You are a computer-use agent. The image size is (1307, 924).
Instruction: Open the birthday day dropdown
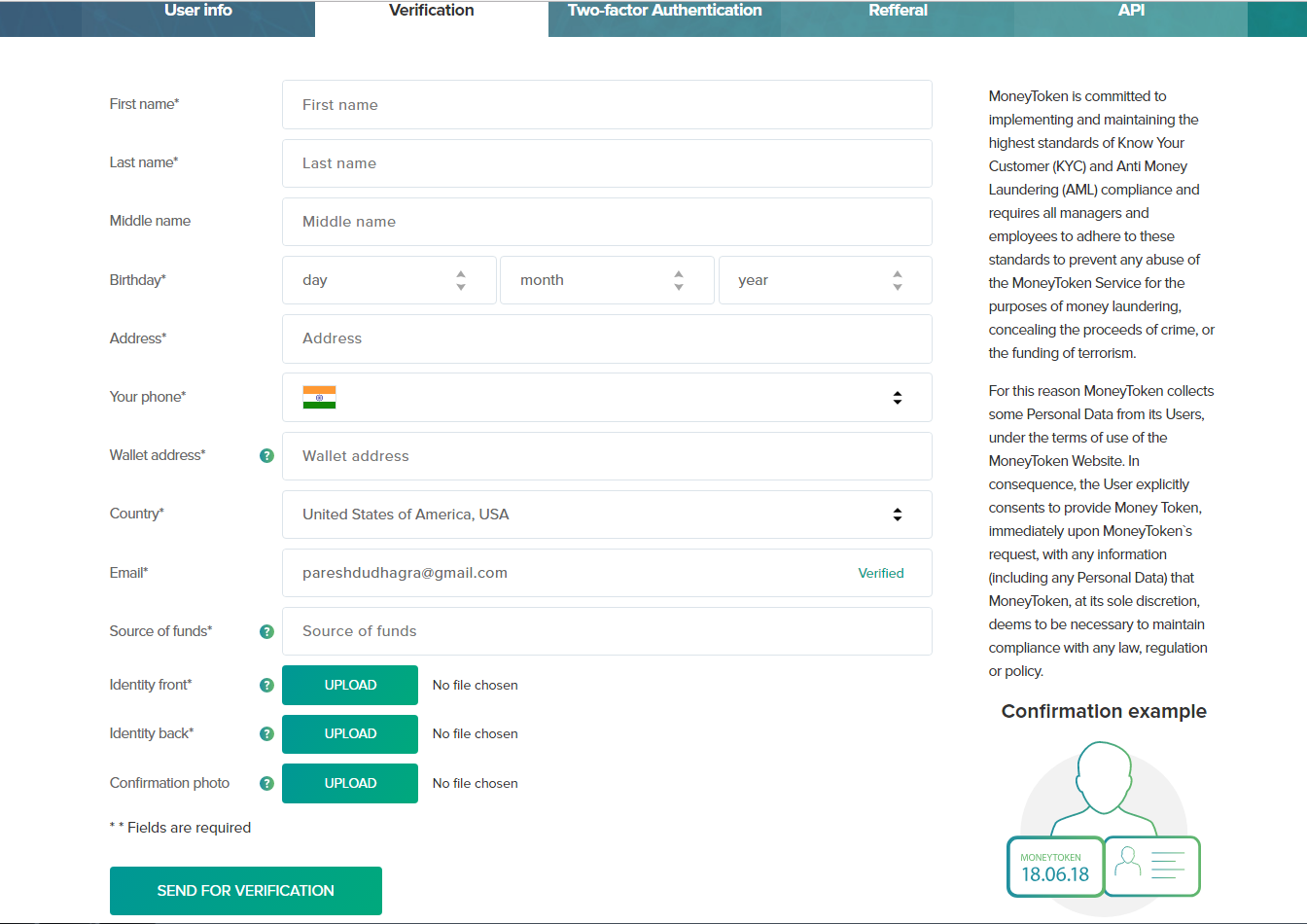tap(389, 280)
